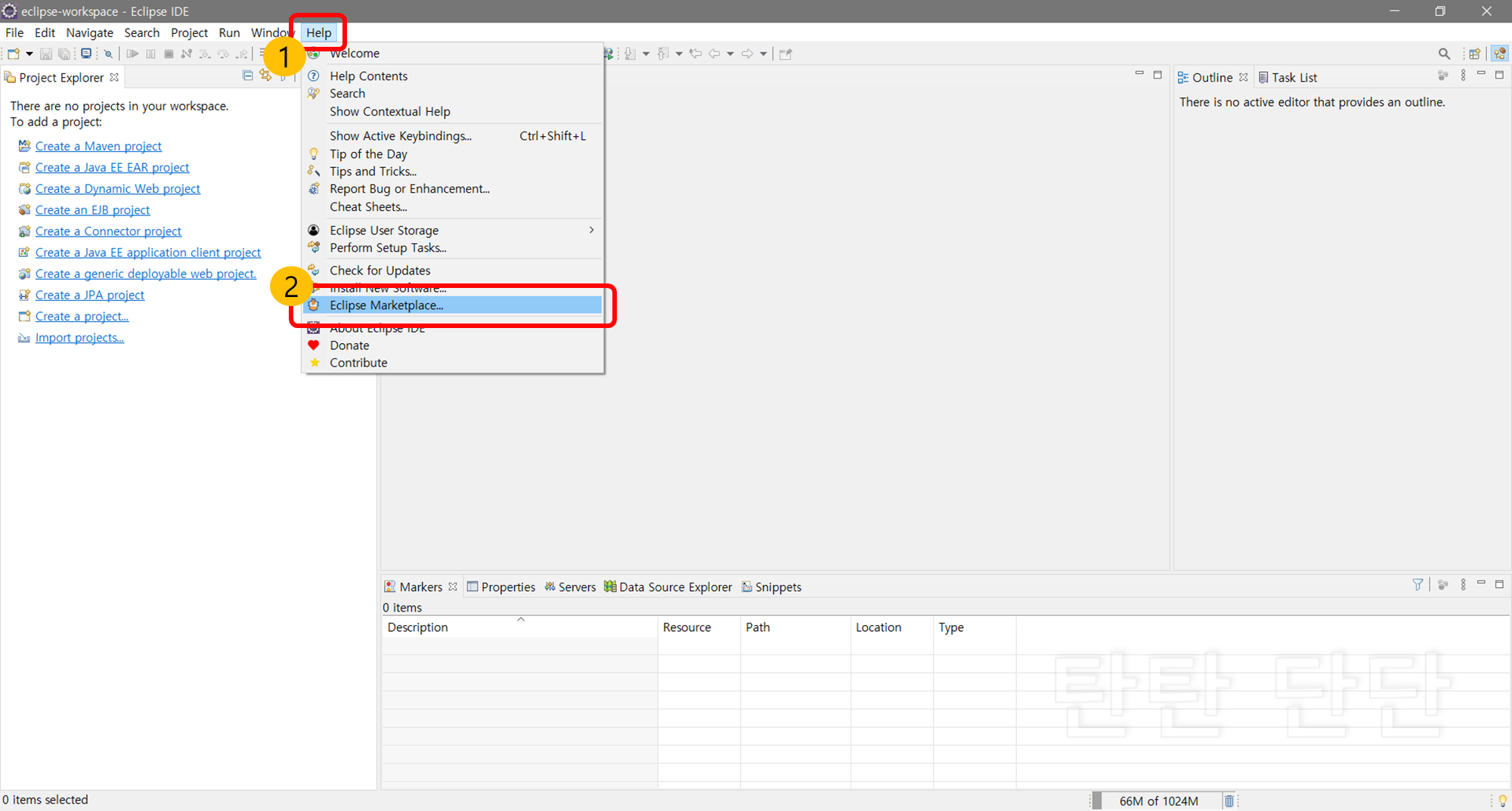Viewport: 1512px width, 811px height.
Task: Click Create a Connector project link
Action: (x=108, y=231)
